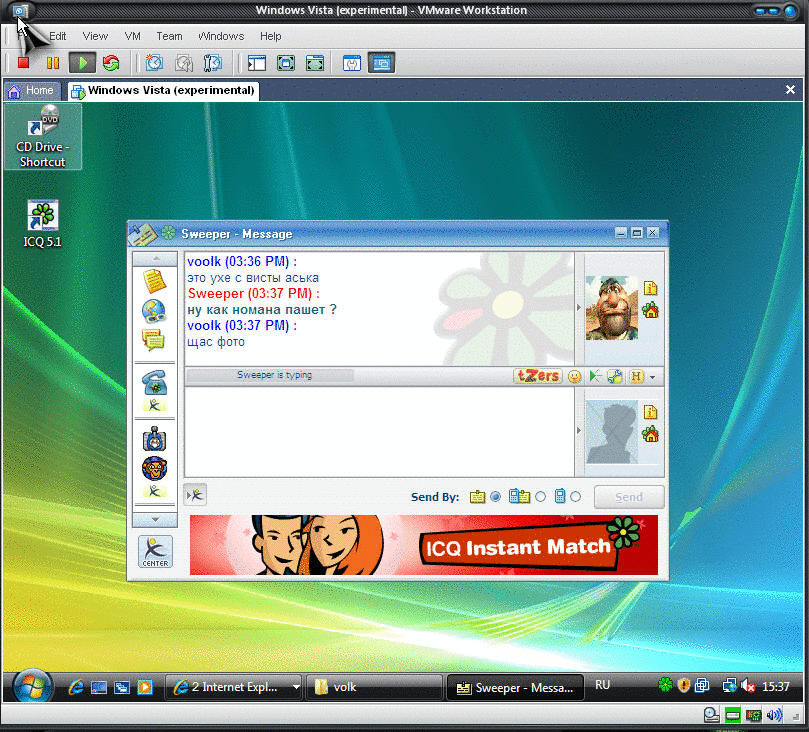The height and width of the screenshot is (732, 809).
Task: Click the yellow note icon in the ICQ sidebar
Action: click(x=154, y=282)
